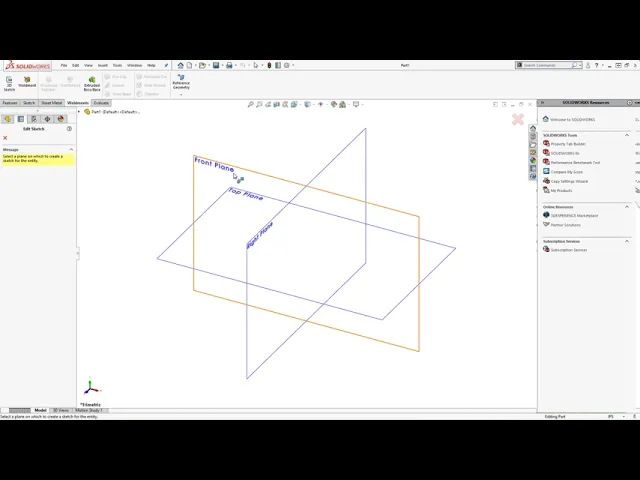Open the Options gear icon
The image size is (640, 480).
[x=287, y=65]
